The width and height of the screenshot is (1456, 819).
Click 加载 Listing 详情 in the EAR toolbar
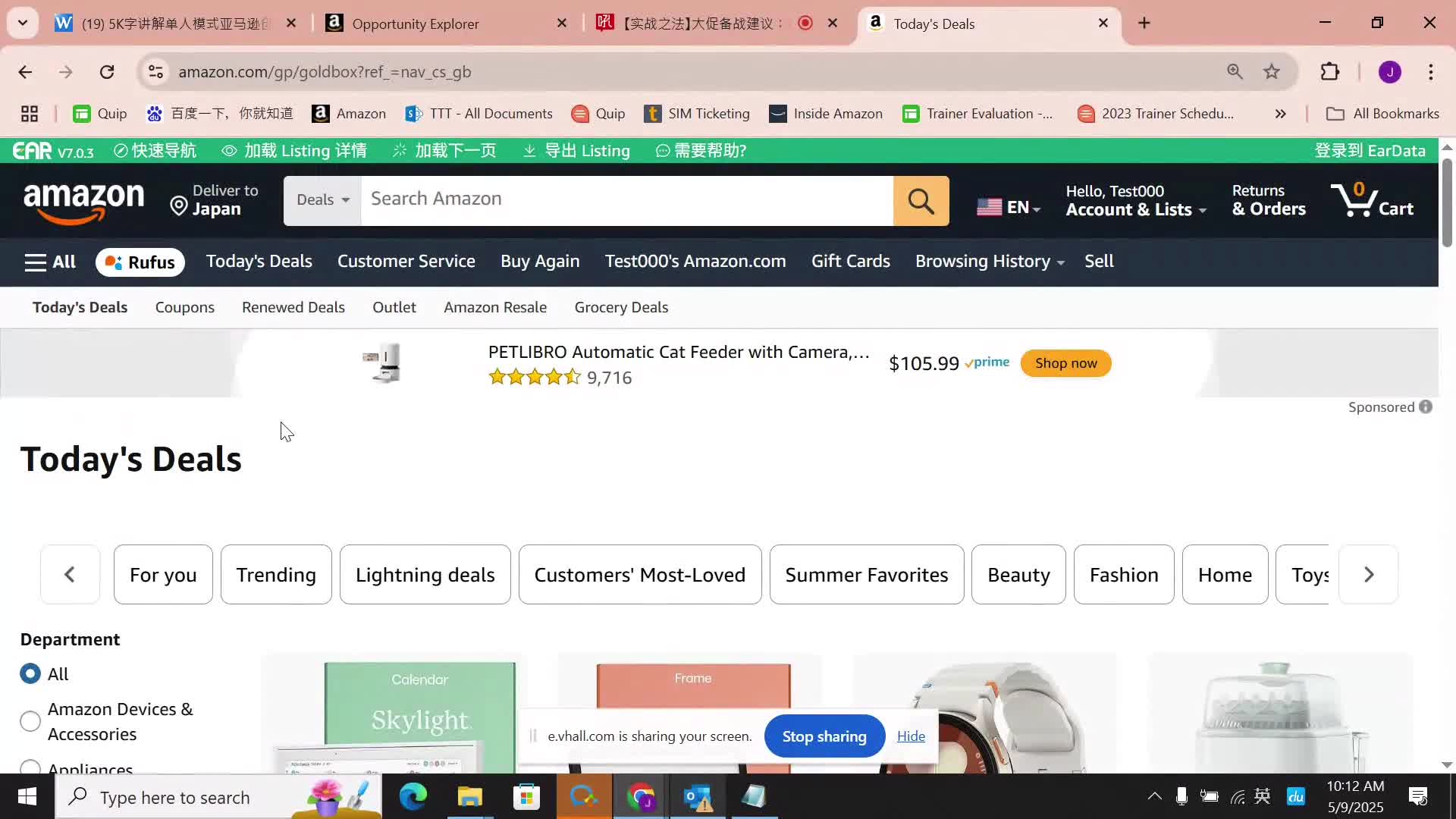294,151
